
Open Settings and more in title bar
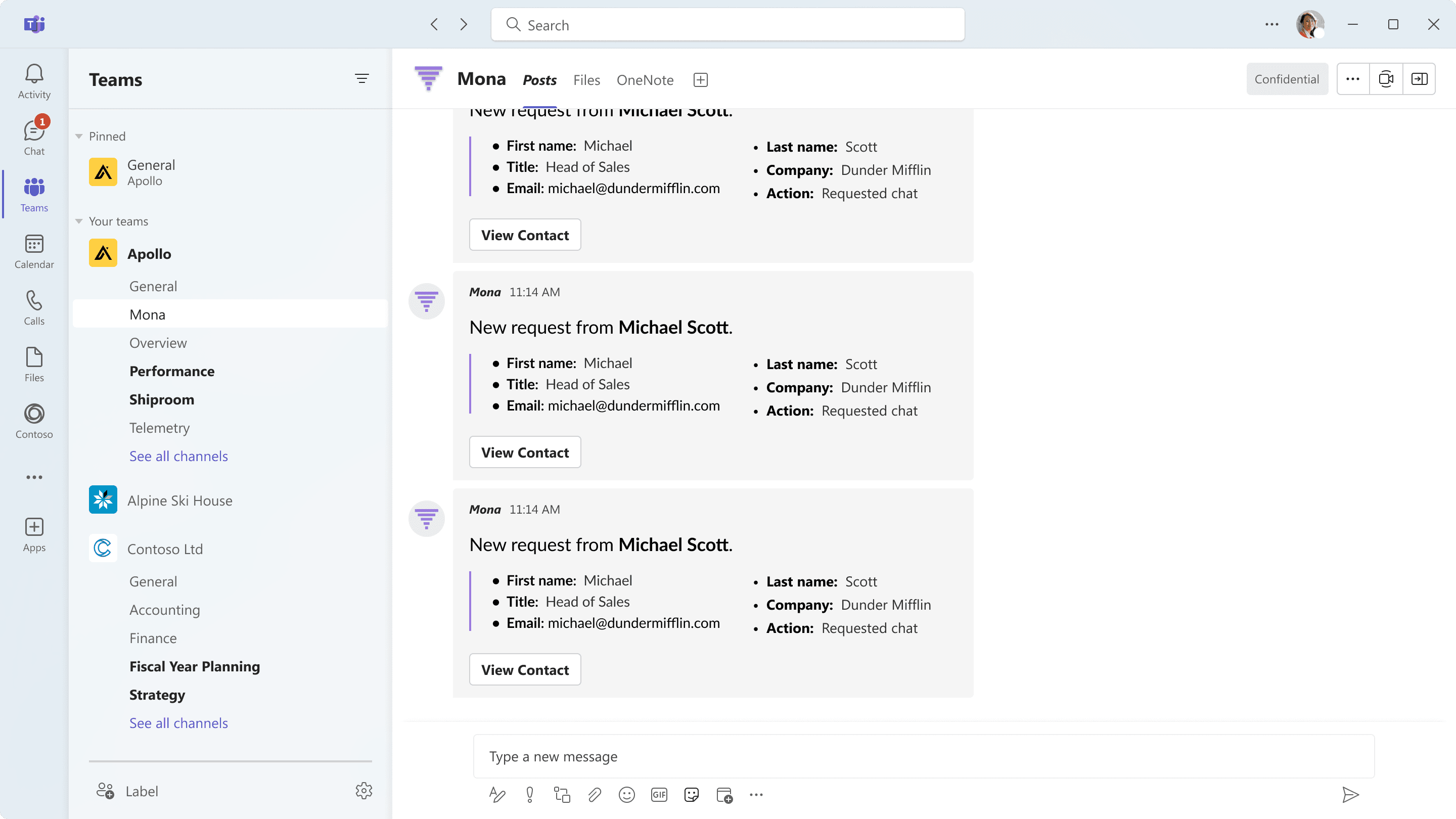click(1272, 24)
